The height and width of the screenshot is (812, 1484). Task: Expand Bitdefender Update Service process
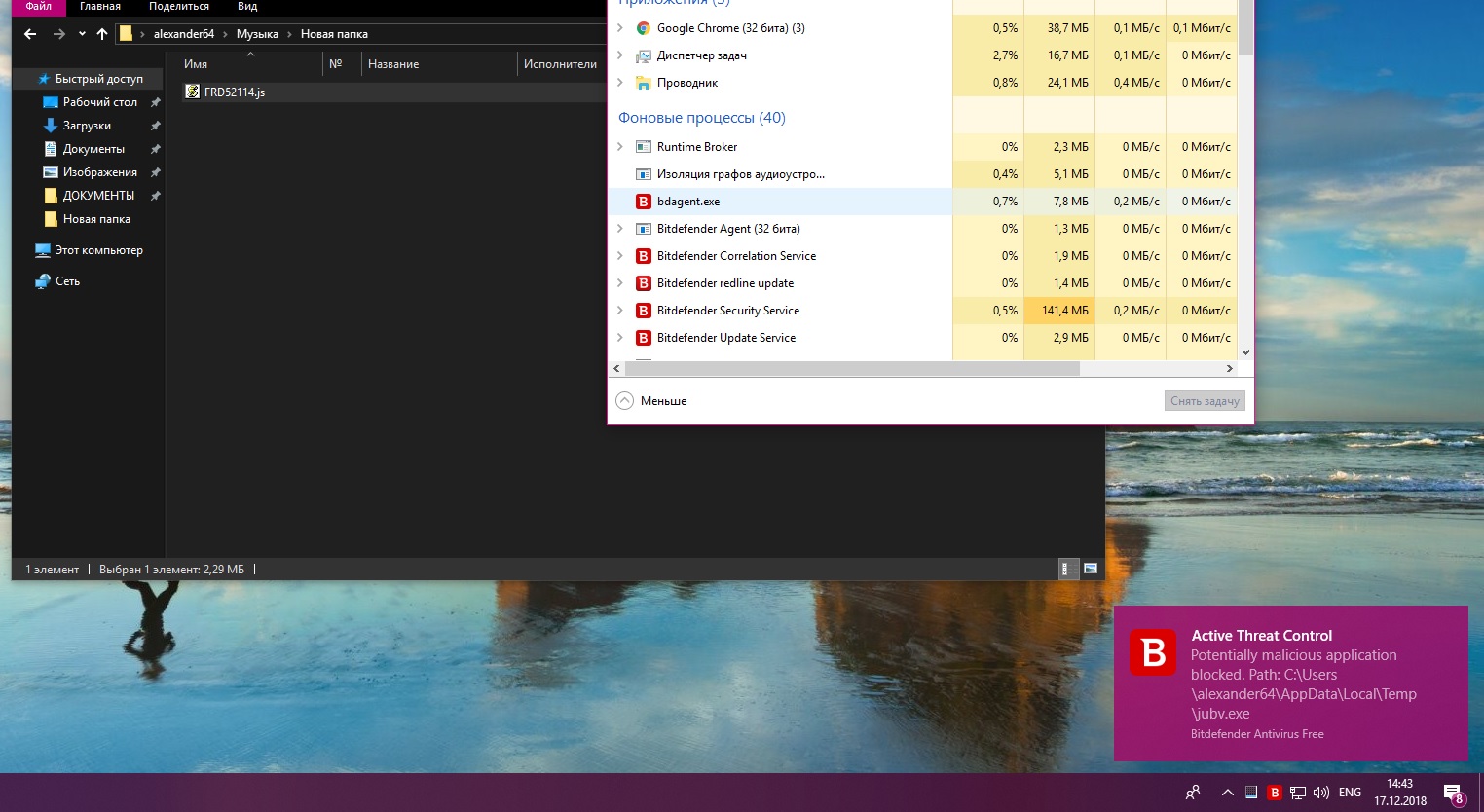(x=620, y=338)
